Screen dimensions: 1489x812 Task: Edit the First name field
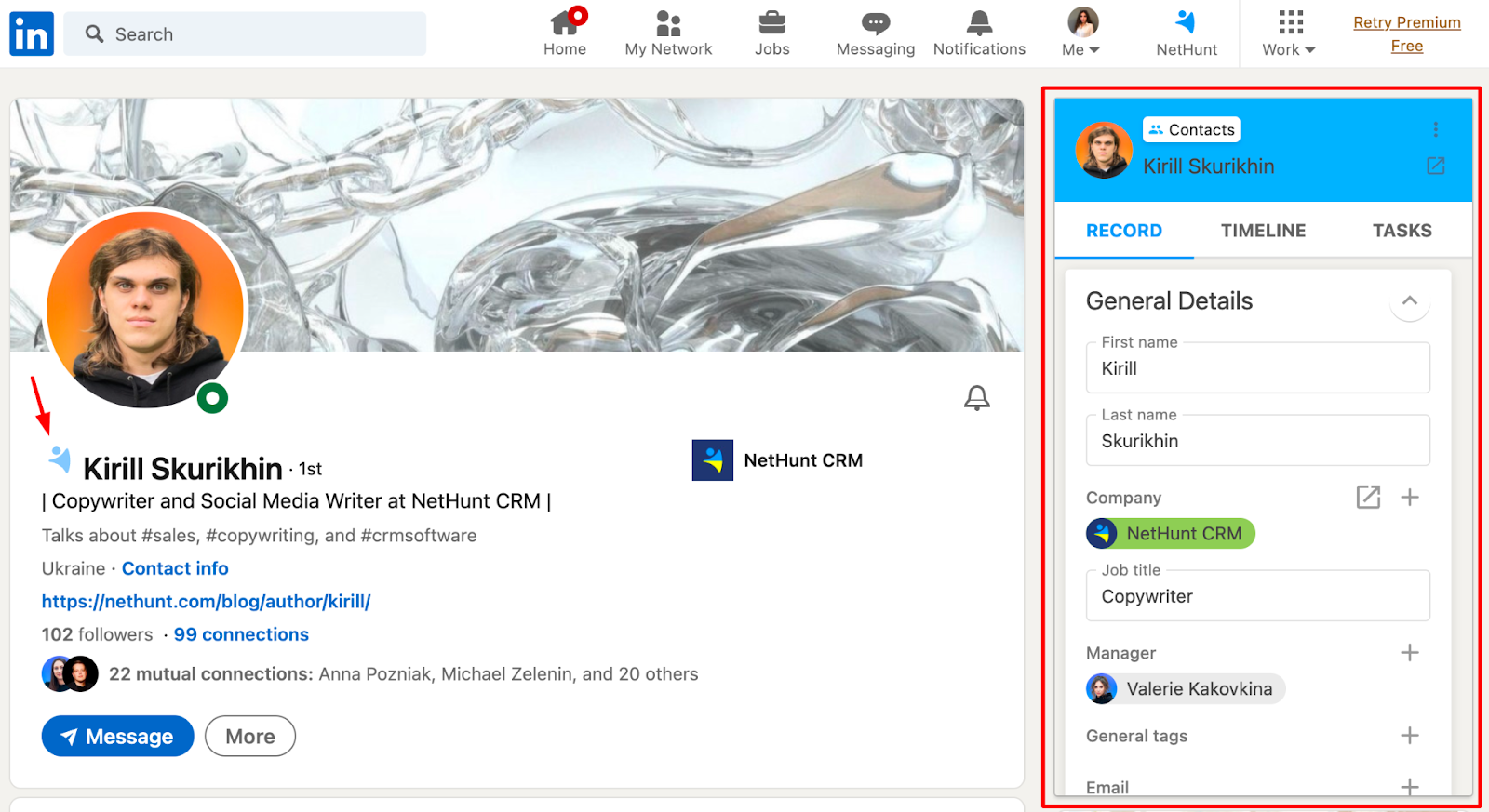[1257, 368]
